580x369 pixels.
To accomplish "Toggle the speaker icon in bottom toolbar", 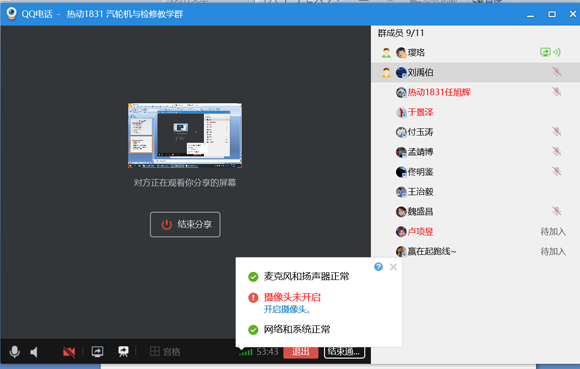I will (x=34, y=352).
